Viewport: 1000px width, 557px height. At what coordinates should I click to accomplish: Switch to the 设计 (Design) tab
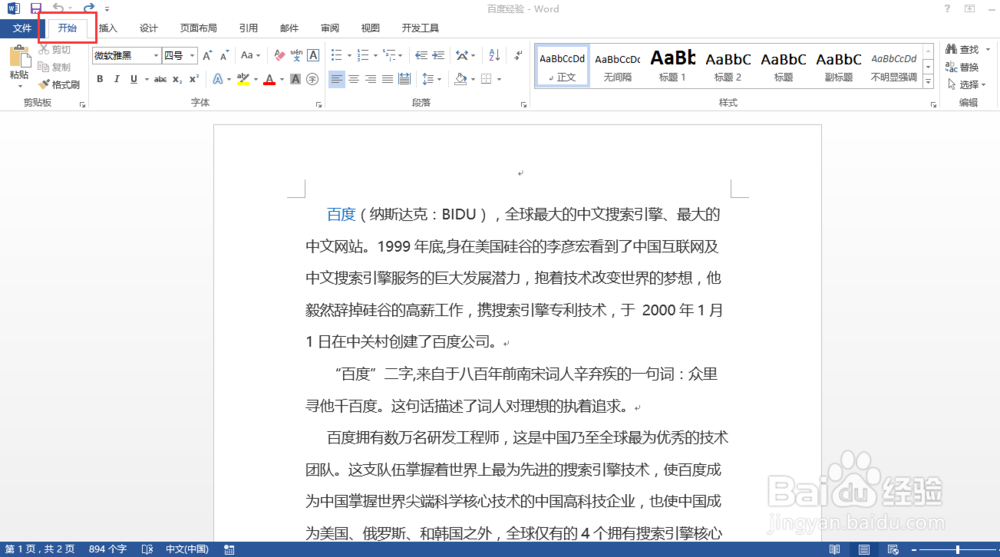click(x=149, y=28)
